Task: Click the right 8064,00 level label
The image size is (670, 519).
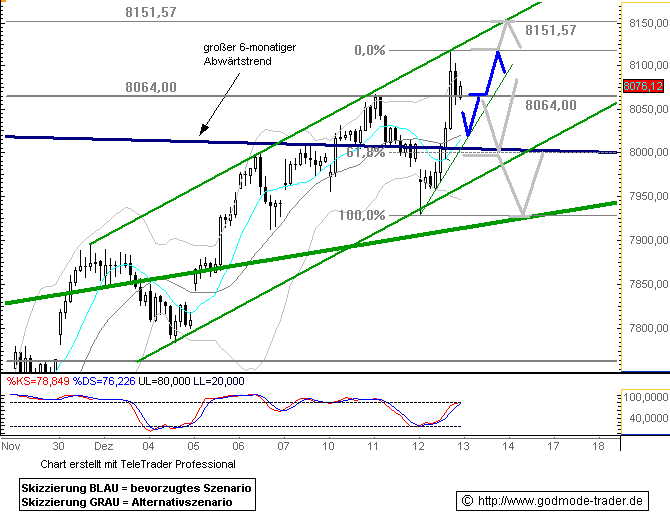Action: coord(551,105)
